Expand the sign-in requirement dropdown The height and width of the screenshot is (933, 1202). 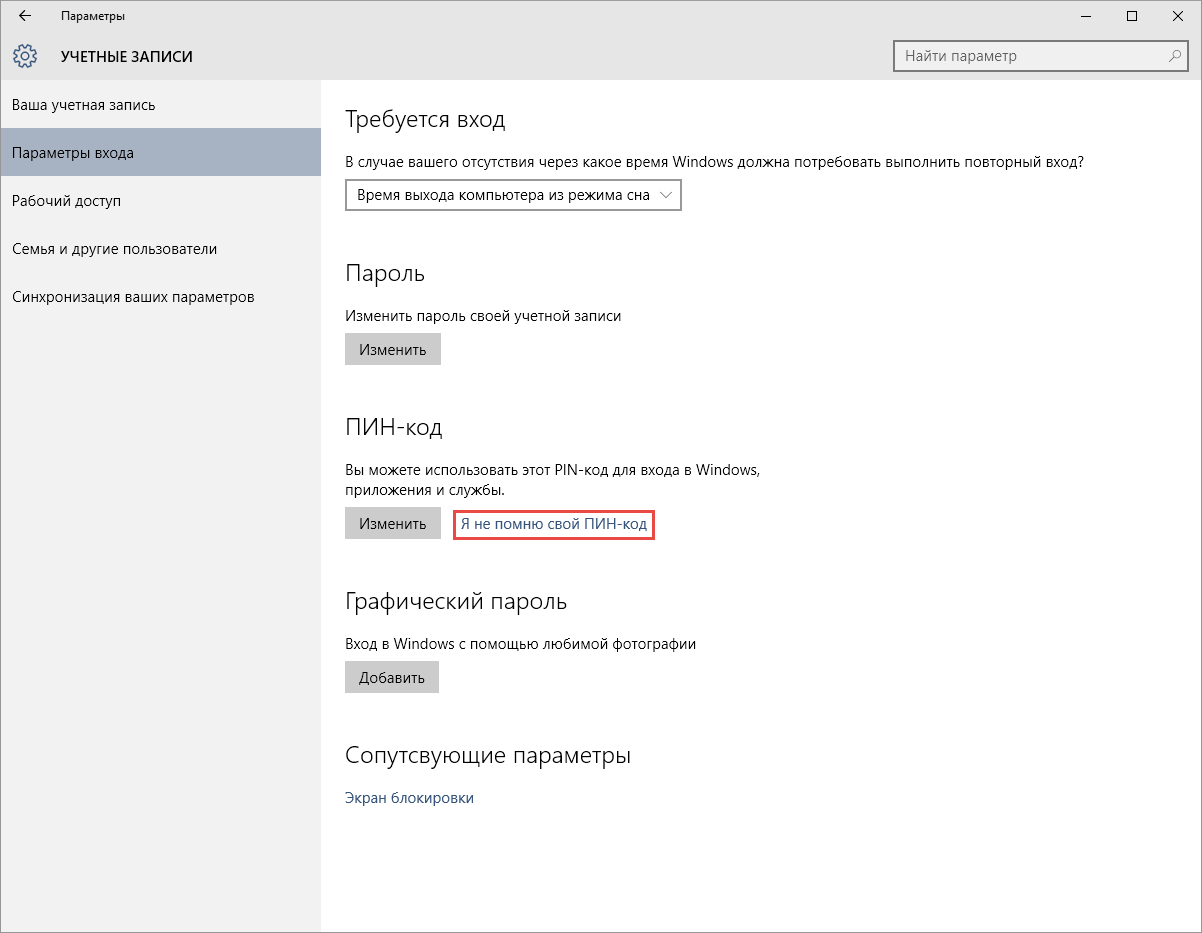513,195
